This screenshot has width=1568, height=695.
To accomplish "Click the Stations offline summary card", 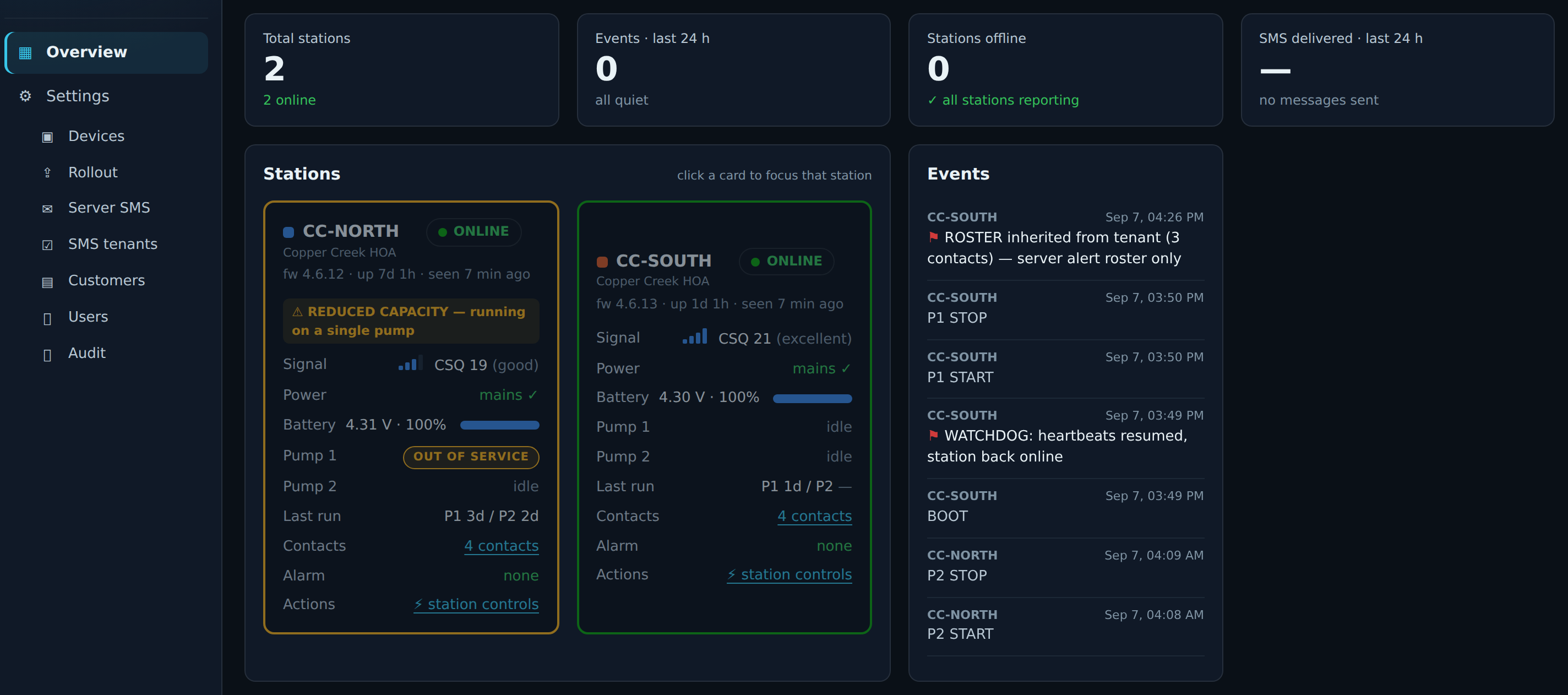I will (x=1065, y=69).
